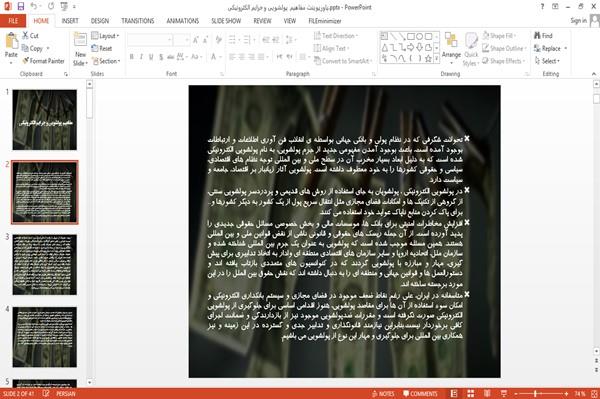Toggle text Shadow formatting
This screenshot has height=399, width=600.
tap(161, 57)
